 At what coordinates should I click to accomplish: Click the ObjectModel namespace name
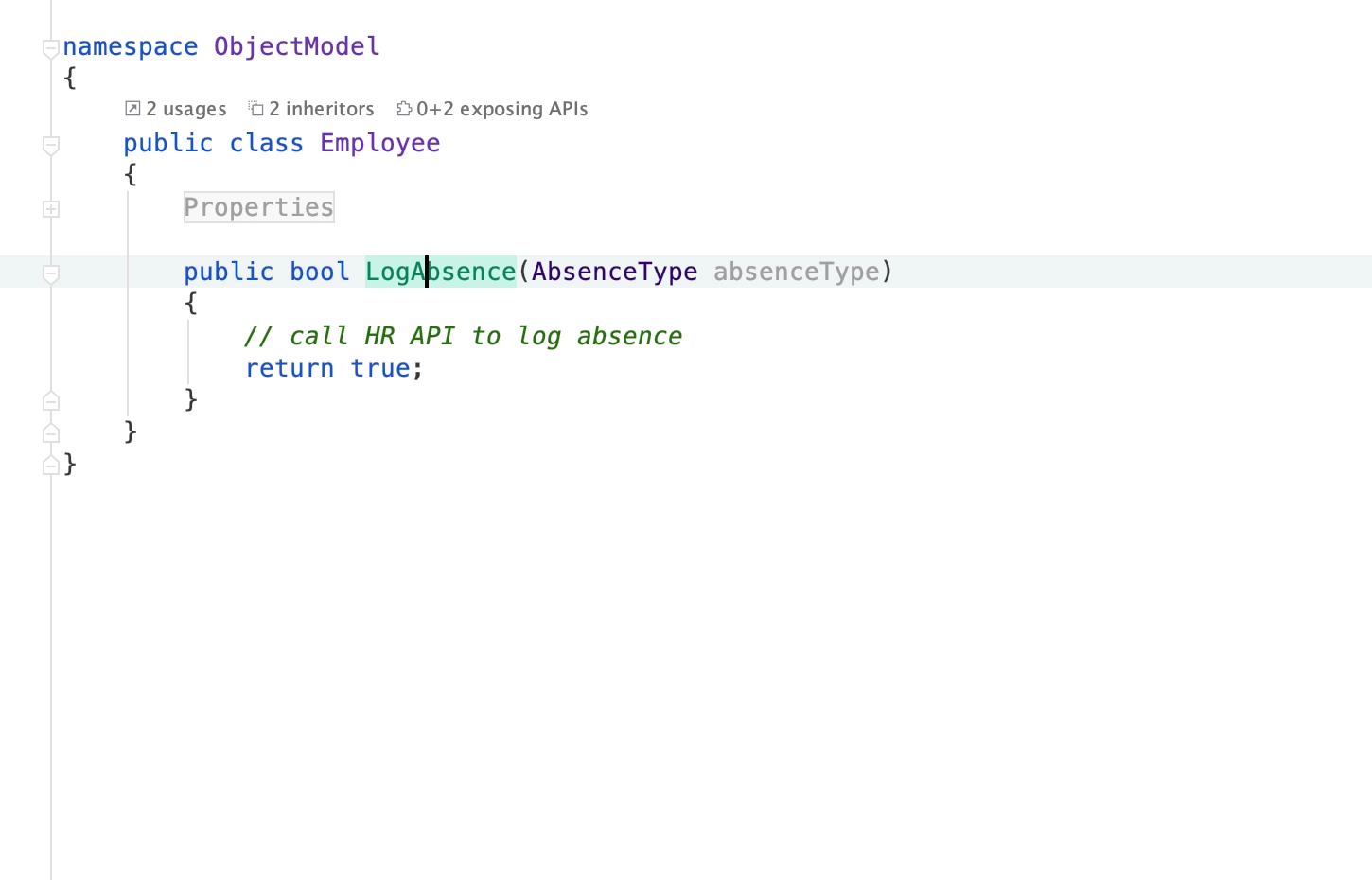(297, 46)
